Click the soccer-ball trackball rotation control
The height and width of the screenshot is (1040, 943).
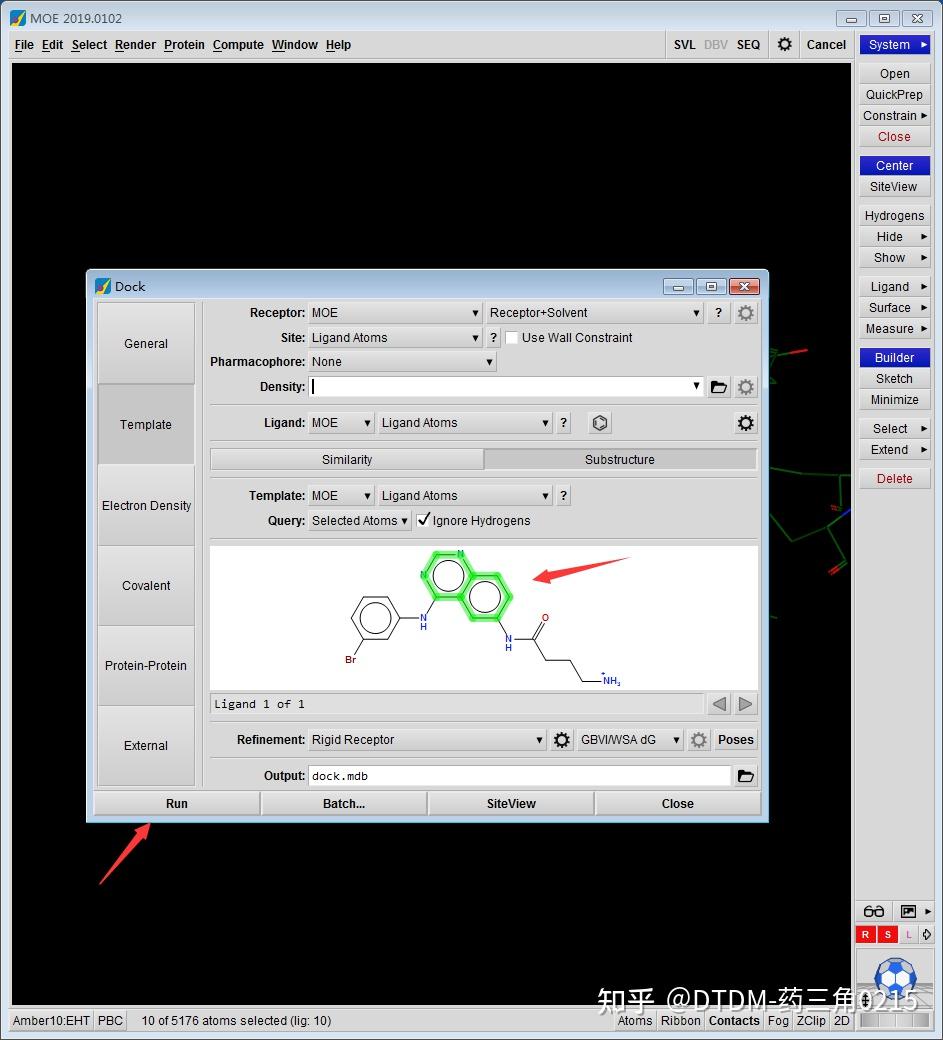pos(895,976)
